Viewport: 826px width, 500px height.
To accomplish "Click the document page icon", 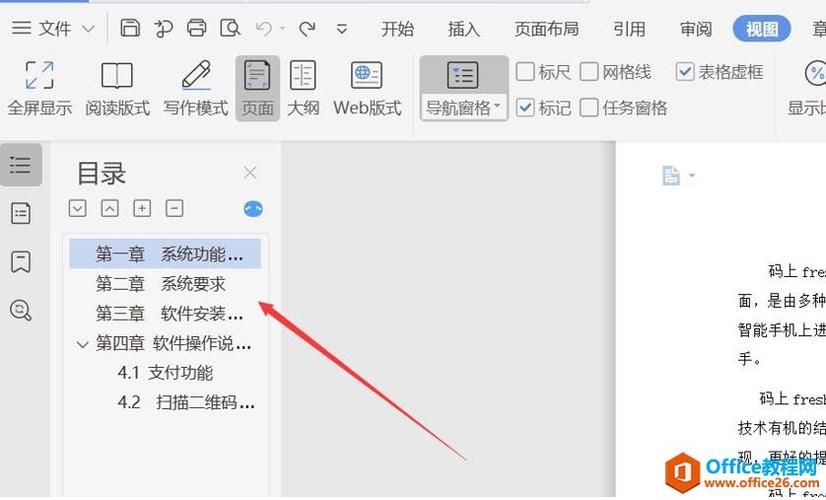I will (x=671, y=175).
